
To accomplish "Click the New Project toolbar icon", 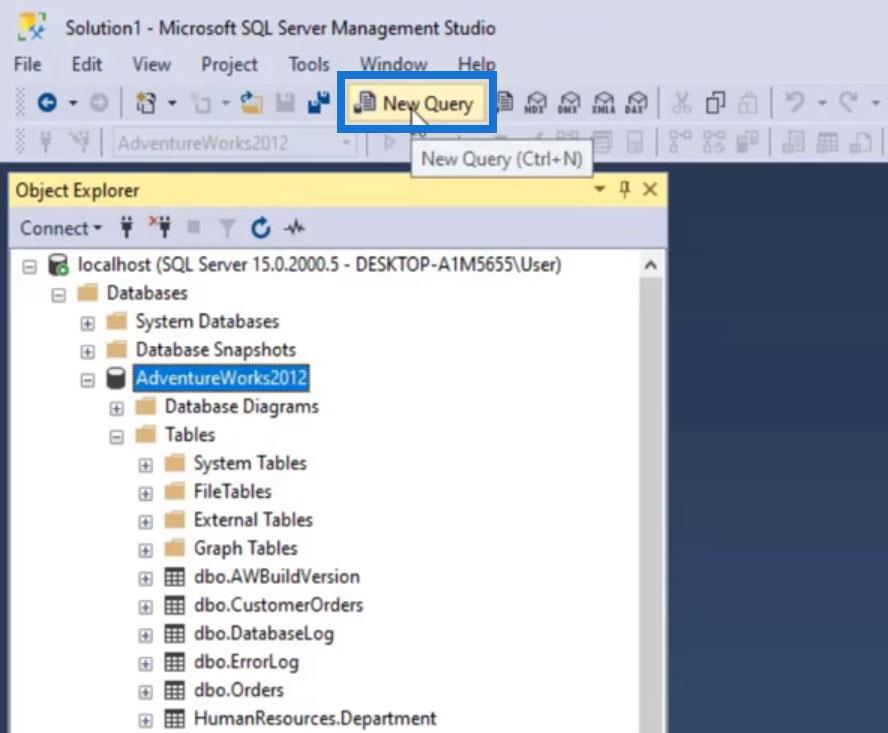I will click(146, 103).
